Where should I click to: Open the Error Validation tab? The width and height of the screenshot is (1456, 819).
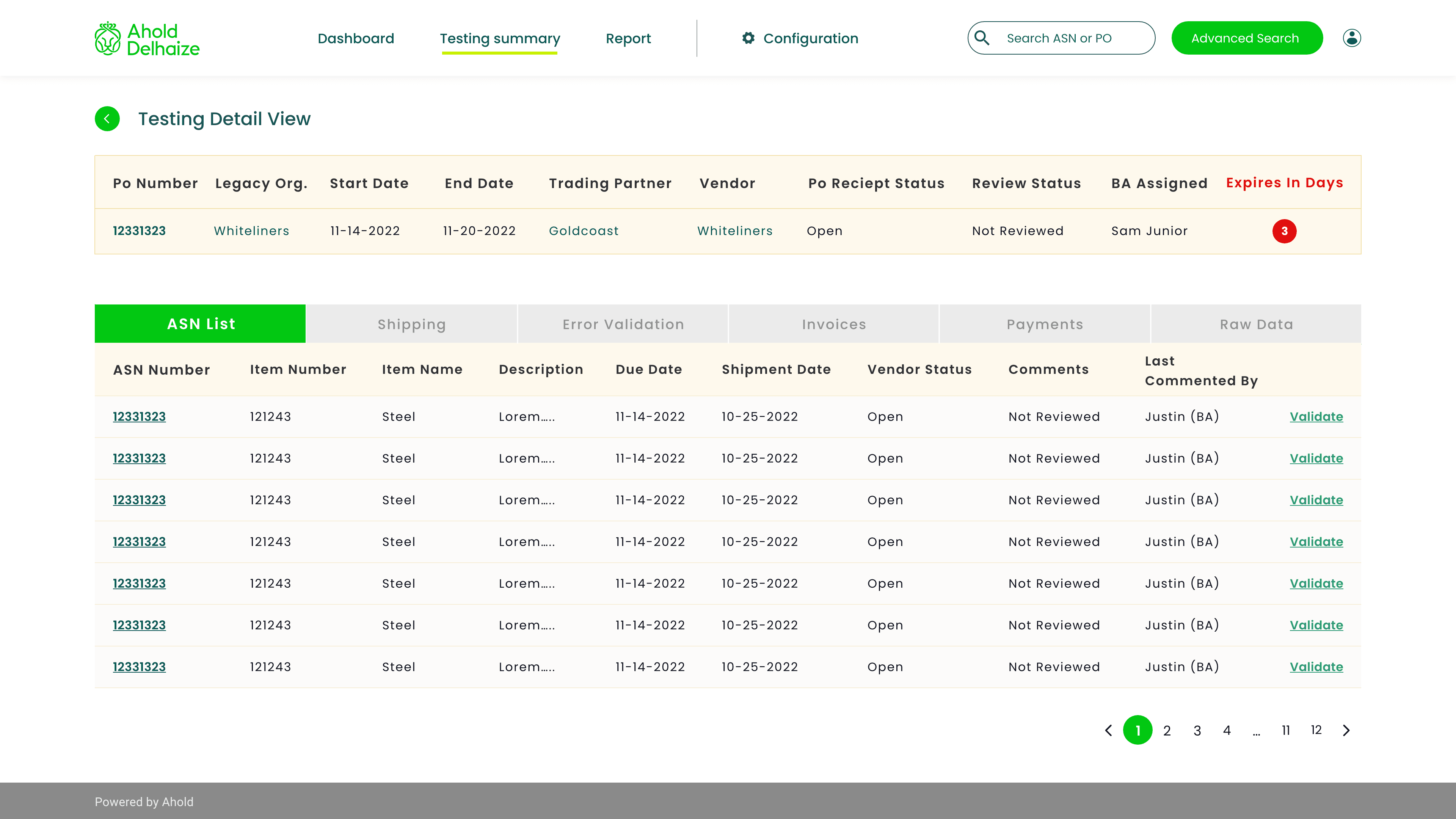click(x=623, y=324)
